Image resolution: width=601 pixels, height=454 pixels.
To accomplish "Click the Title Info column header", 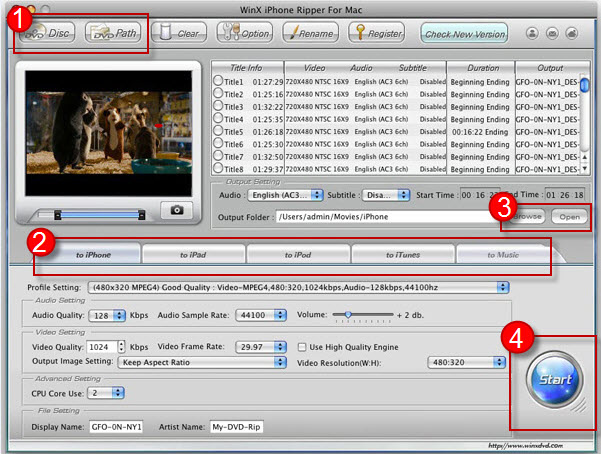I will tap(248, 68).
